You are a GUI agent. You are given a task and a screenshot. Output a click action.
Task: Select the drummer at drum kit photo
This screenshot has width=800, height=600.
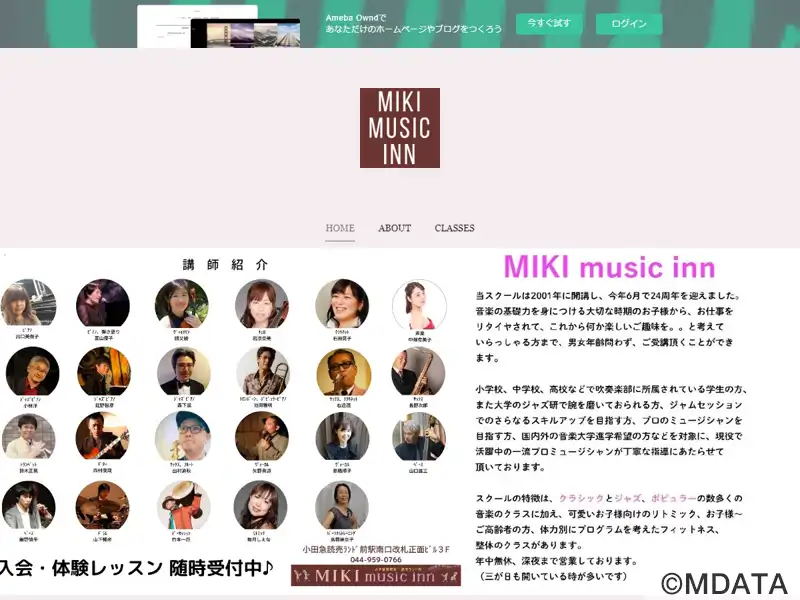pyautogui.click(x=103, y=507)
